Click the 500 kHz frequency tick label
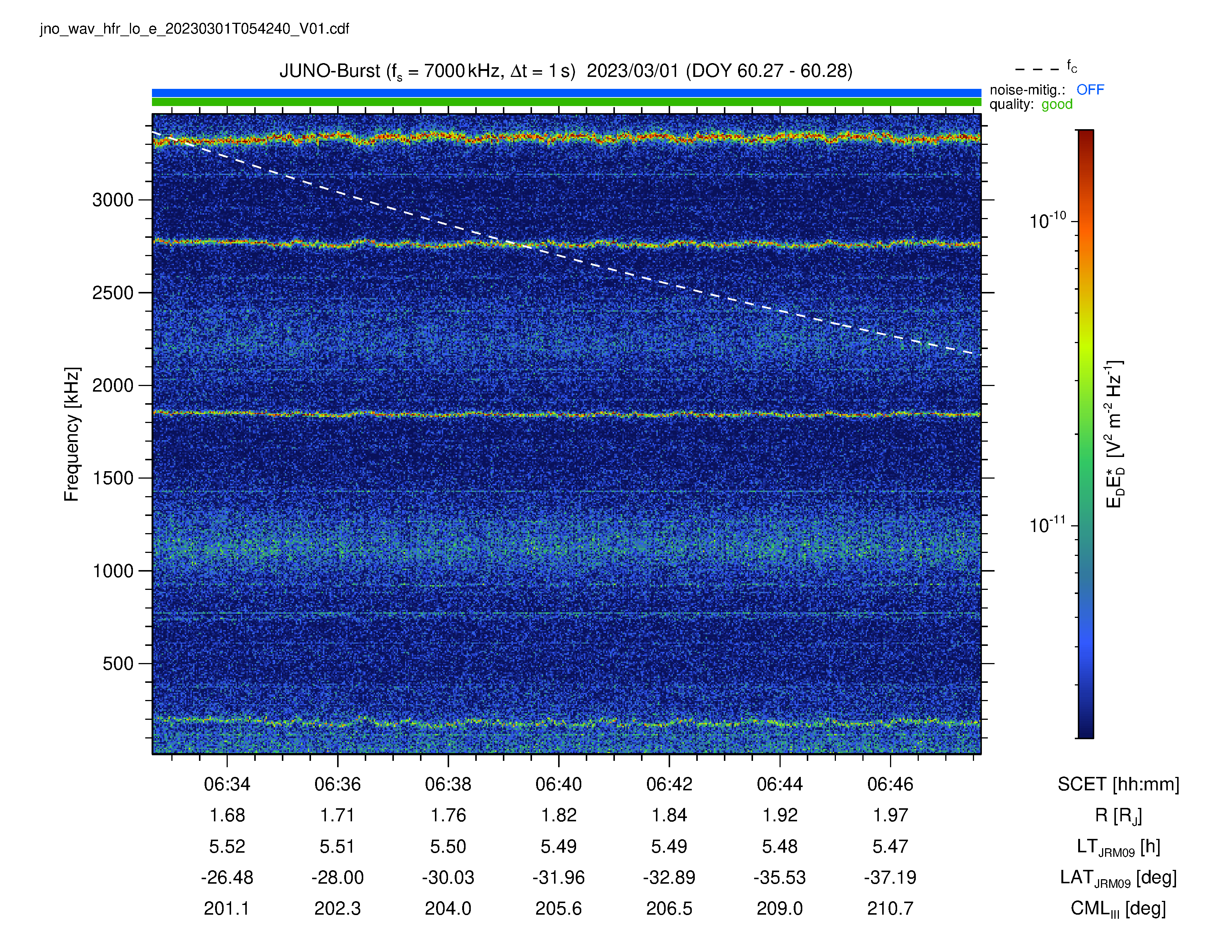 [118, 663]
